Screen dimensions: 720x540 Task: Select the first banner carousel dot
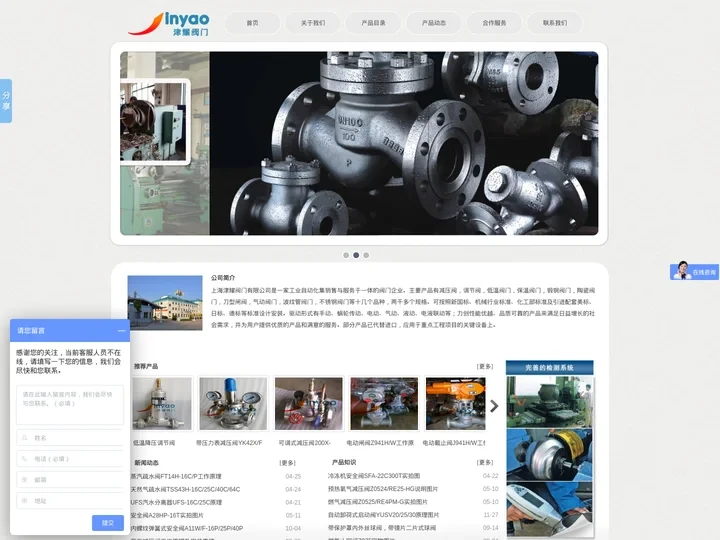point(346,255)
